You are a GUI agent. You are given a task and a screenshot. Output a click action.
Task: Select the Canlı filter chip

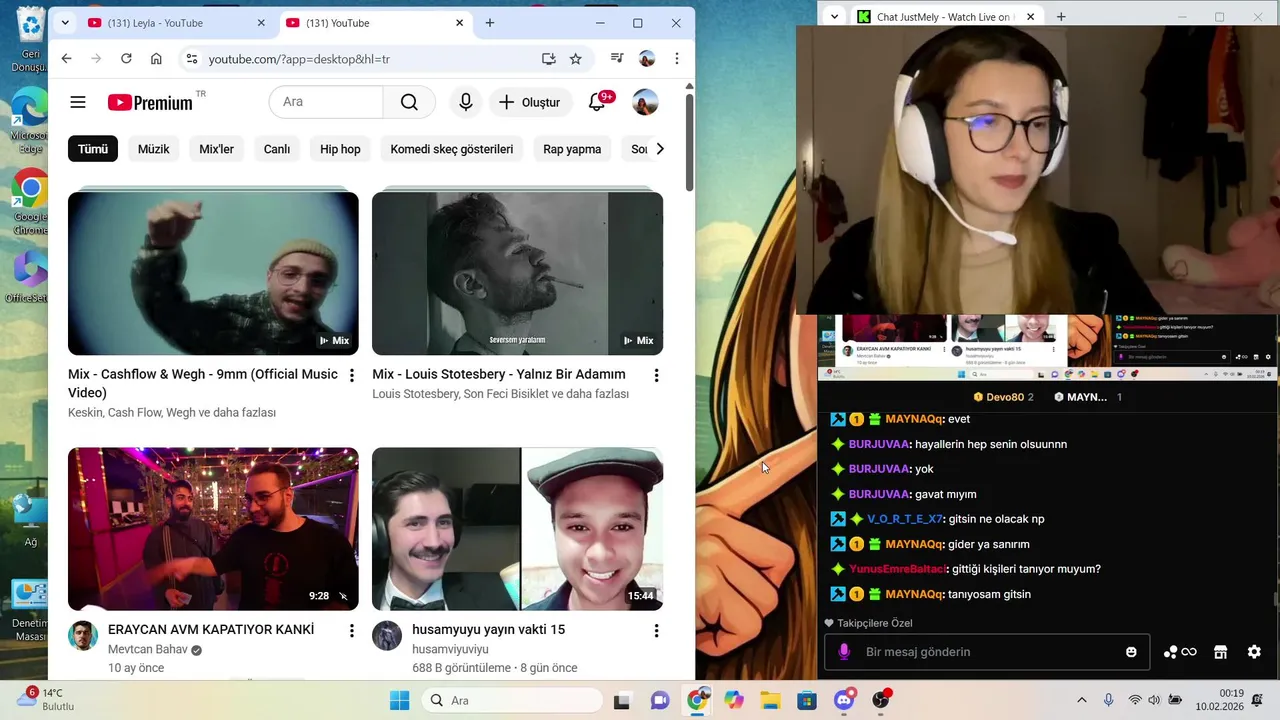(x=277, y=149)
